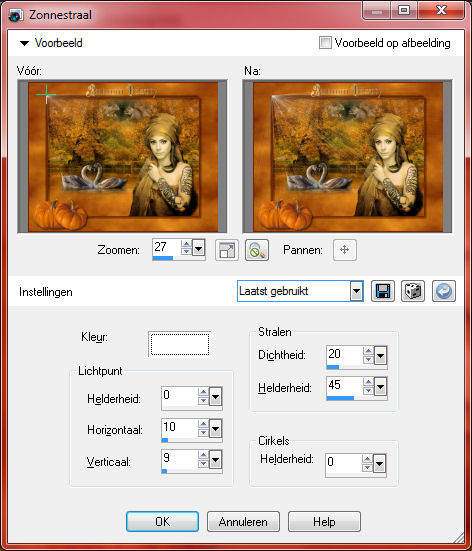This screenshot has width=472, height=551.
Task: Click the Annuleren button
Action: 243,521
